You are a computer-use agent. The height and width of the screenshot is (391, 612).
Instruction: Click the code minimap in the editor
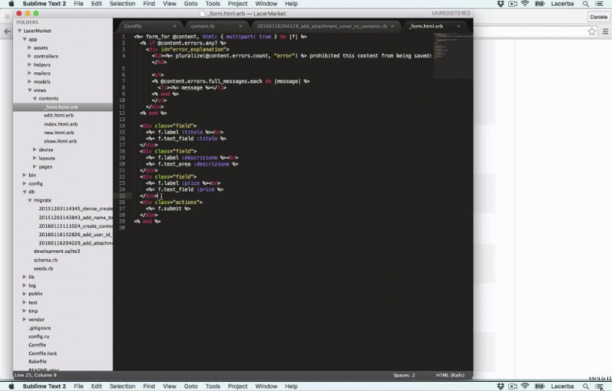[452, 55]
